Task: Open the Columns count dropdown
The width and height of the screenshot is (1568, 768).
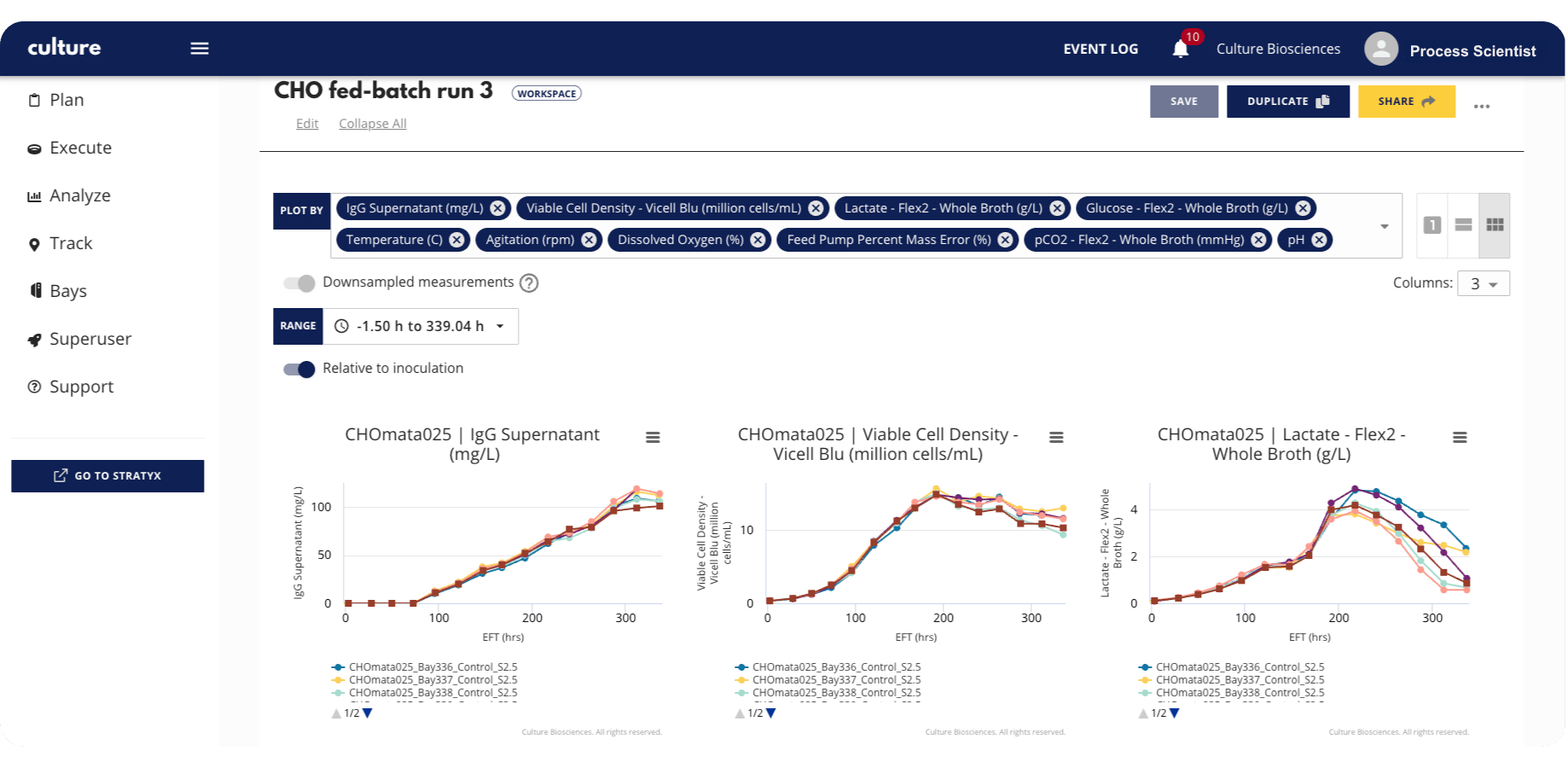Action: click(x=1484, y=284)
